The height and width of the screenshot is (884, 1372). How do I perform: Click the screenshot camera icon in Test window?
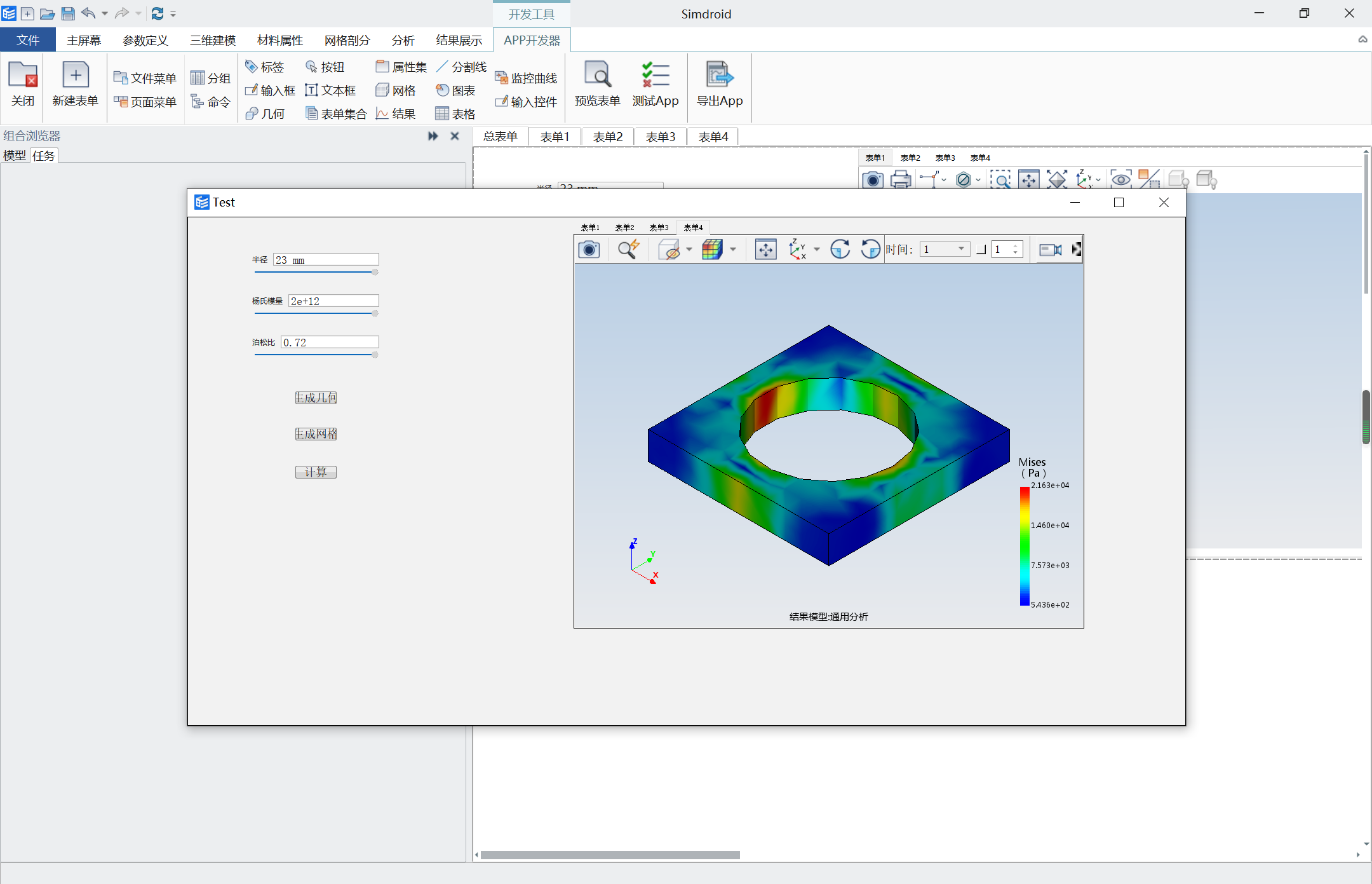tap(589, 250)
